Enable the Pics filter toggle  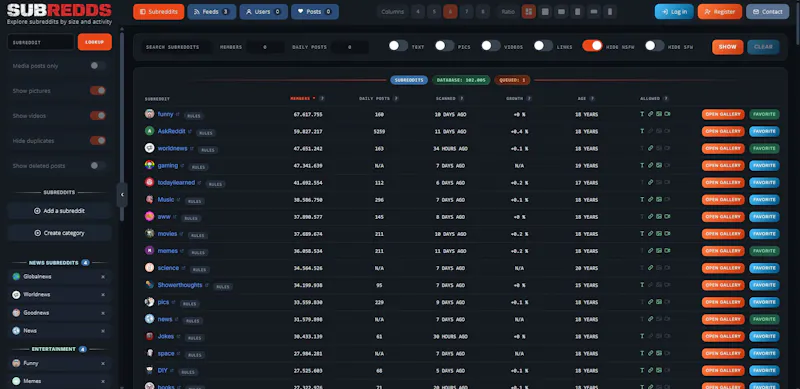click(x=444, y=46)
